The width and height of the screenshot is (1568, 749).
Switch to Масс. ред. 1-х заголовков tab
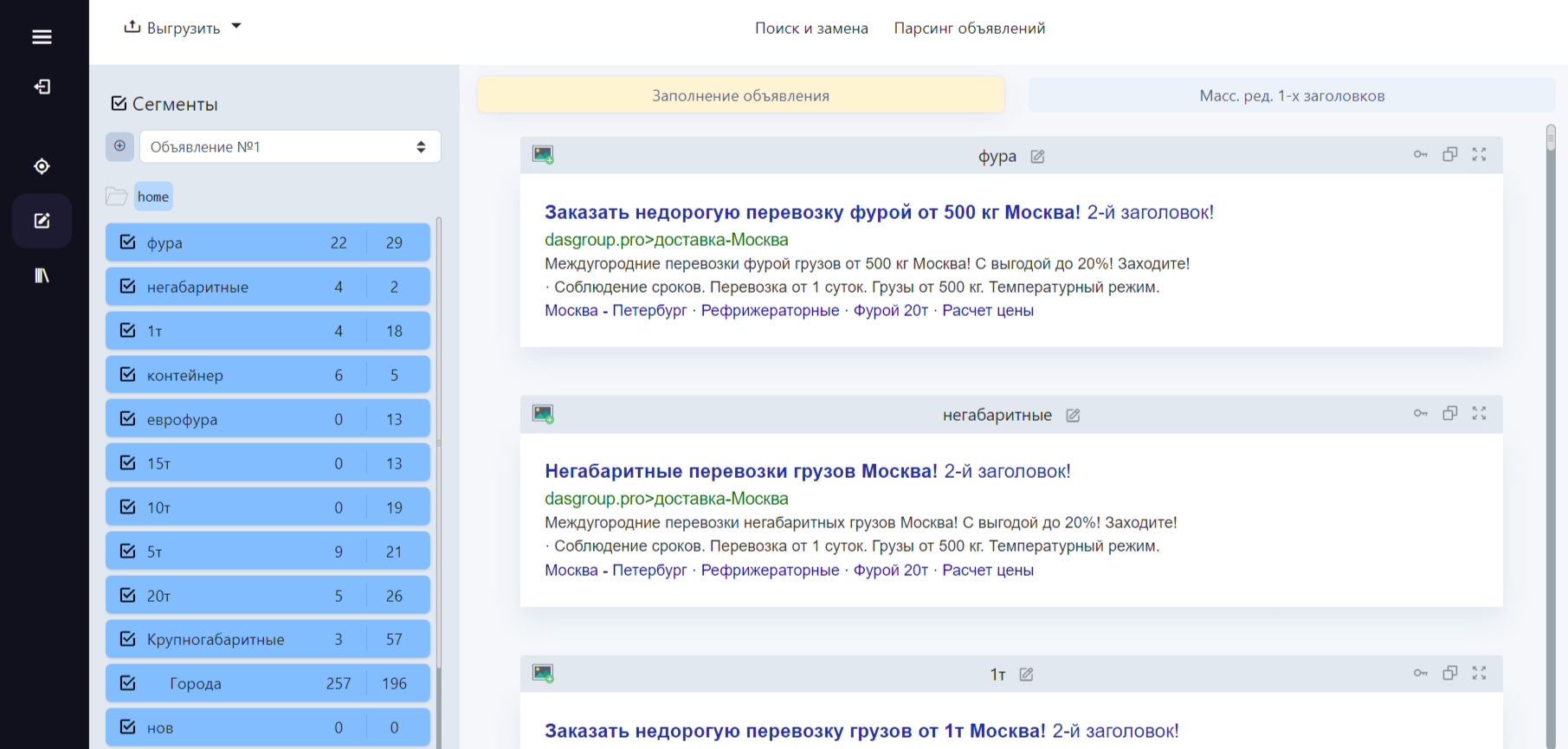1292,95
